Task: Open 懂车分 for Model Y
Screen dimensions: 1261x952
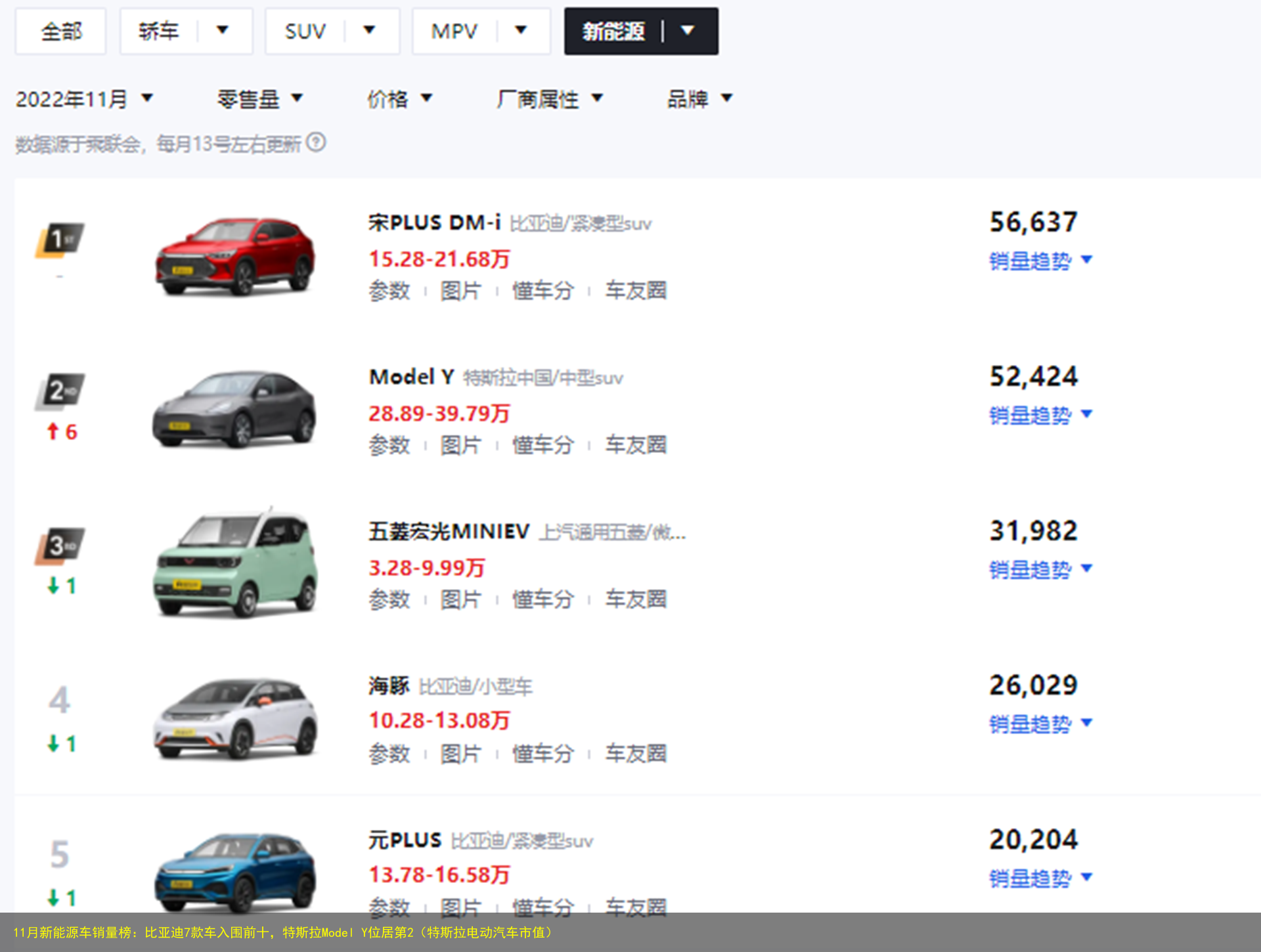Action: [x=543, y=444]
